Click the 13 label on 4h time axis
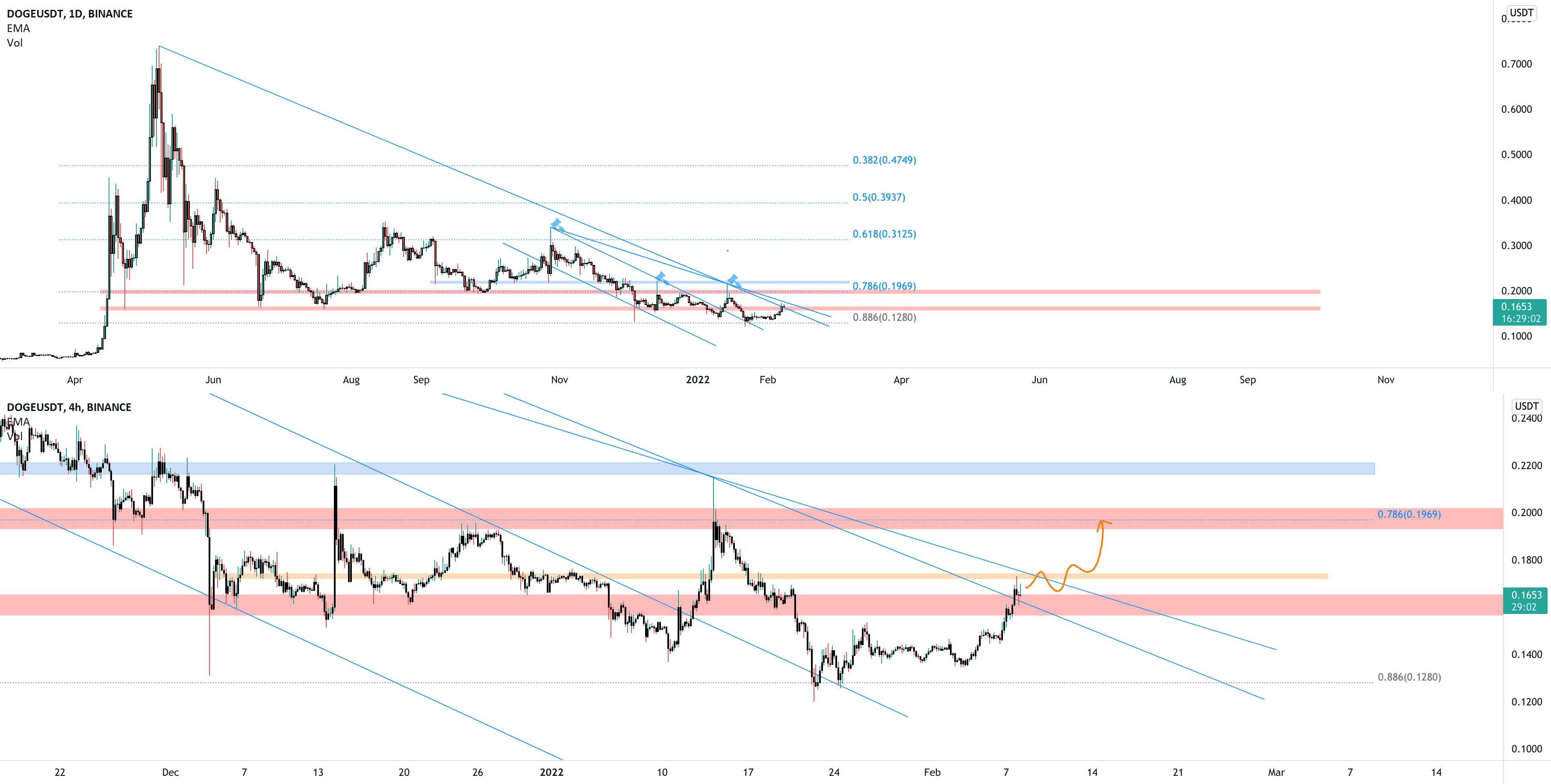Screen dimensions: 1551x784 click(318, 772)
